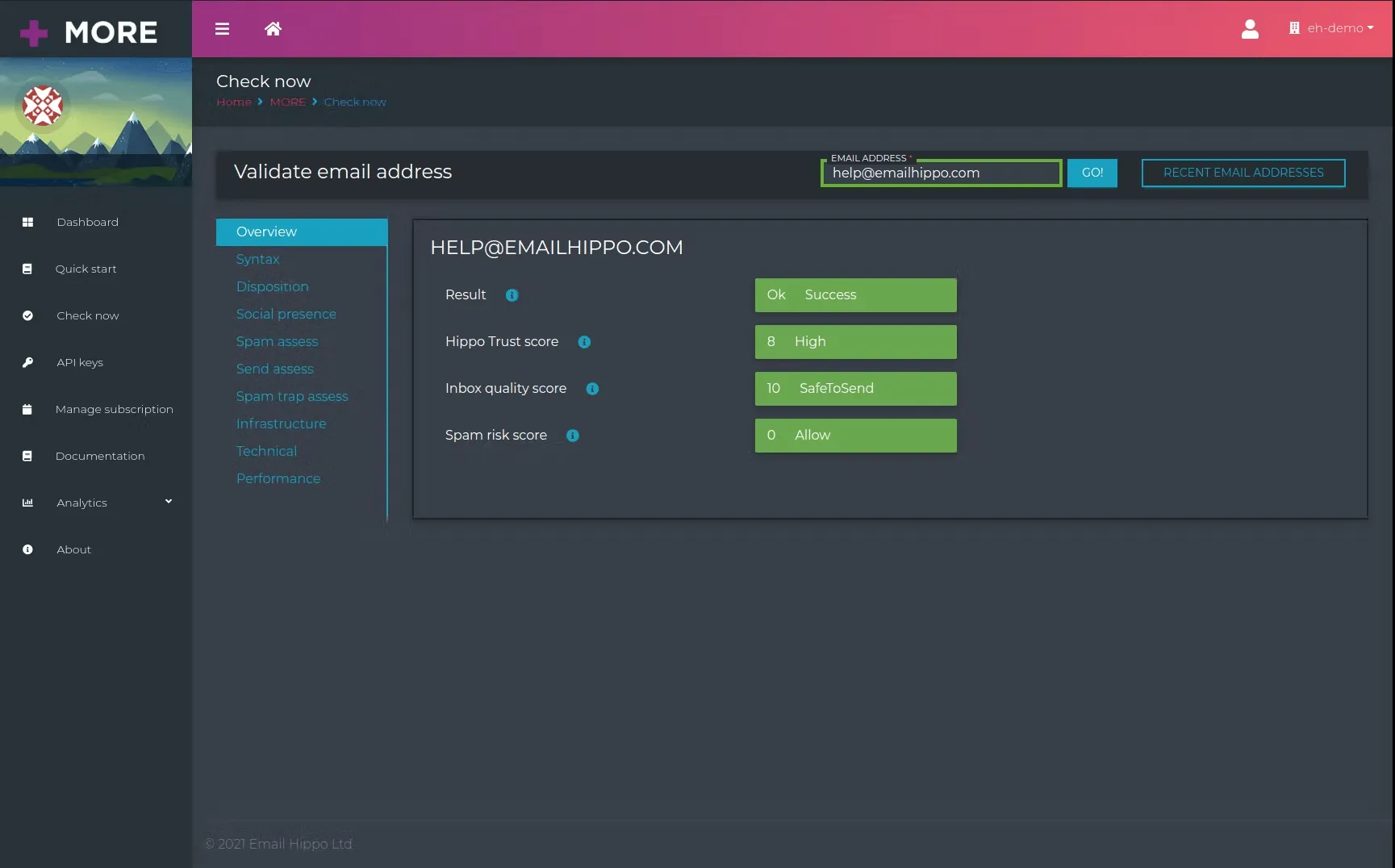Select the Dashboard grid icon in sidebar
The width and height of the screenshot is (1395, 868).
pos(27,221)
